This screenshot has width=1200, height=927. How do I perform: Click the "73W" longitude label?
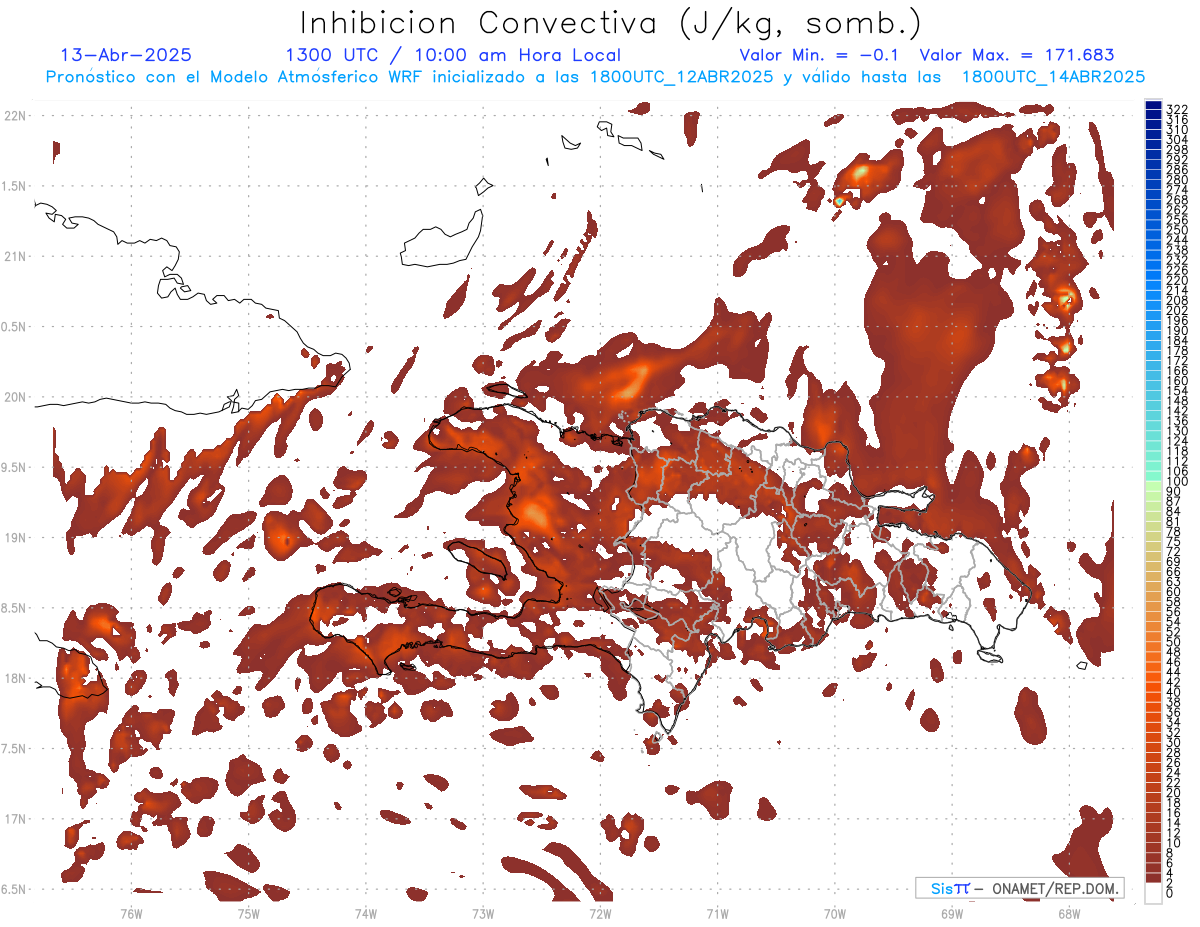(483, 913)
